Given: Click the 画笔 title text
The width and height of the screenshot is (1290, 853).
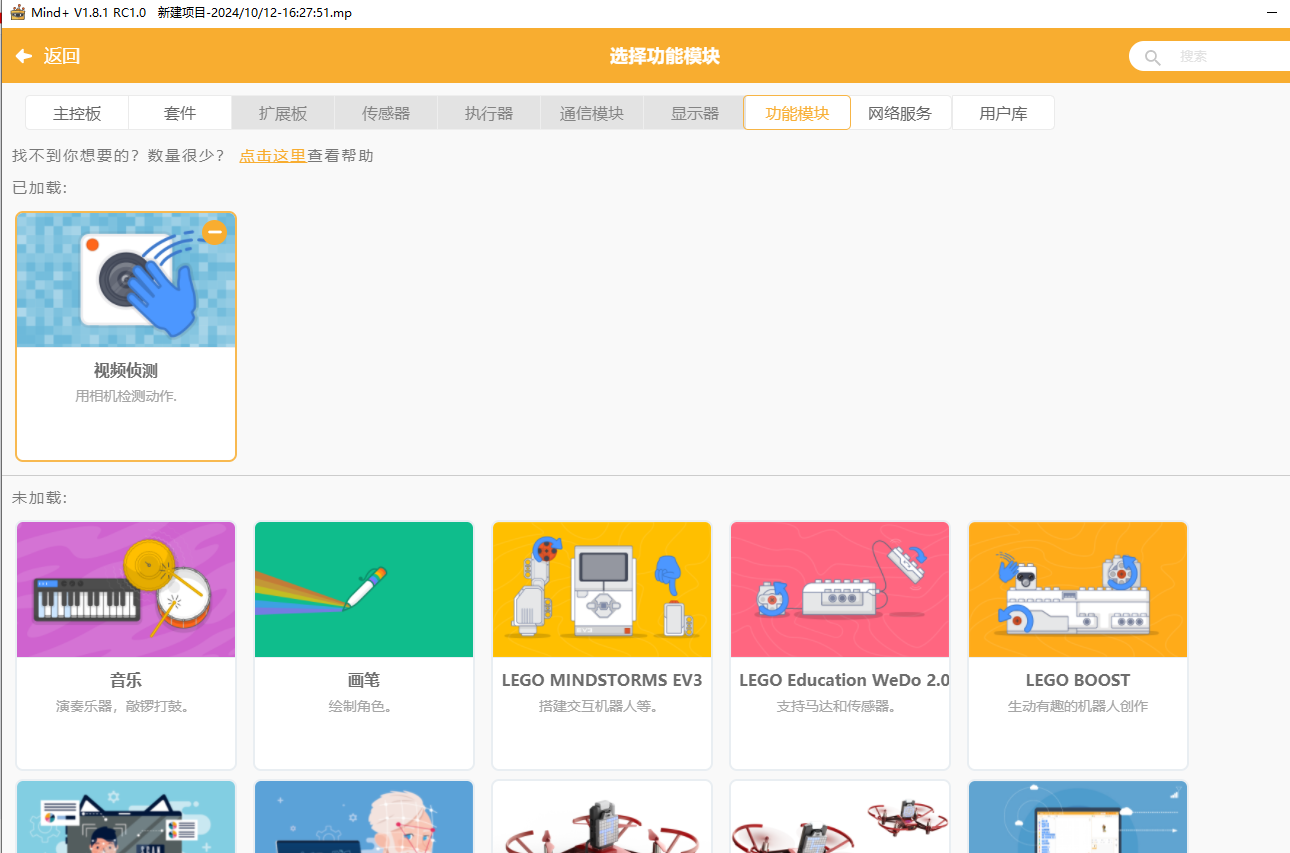Looking at the screenshot, I should pos(364,680).
